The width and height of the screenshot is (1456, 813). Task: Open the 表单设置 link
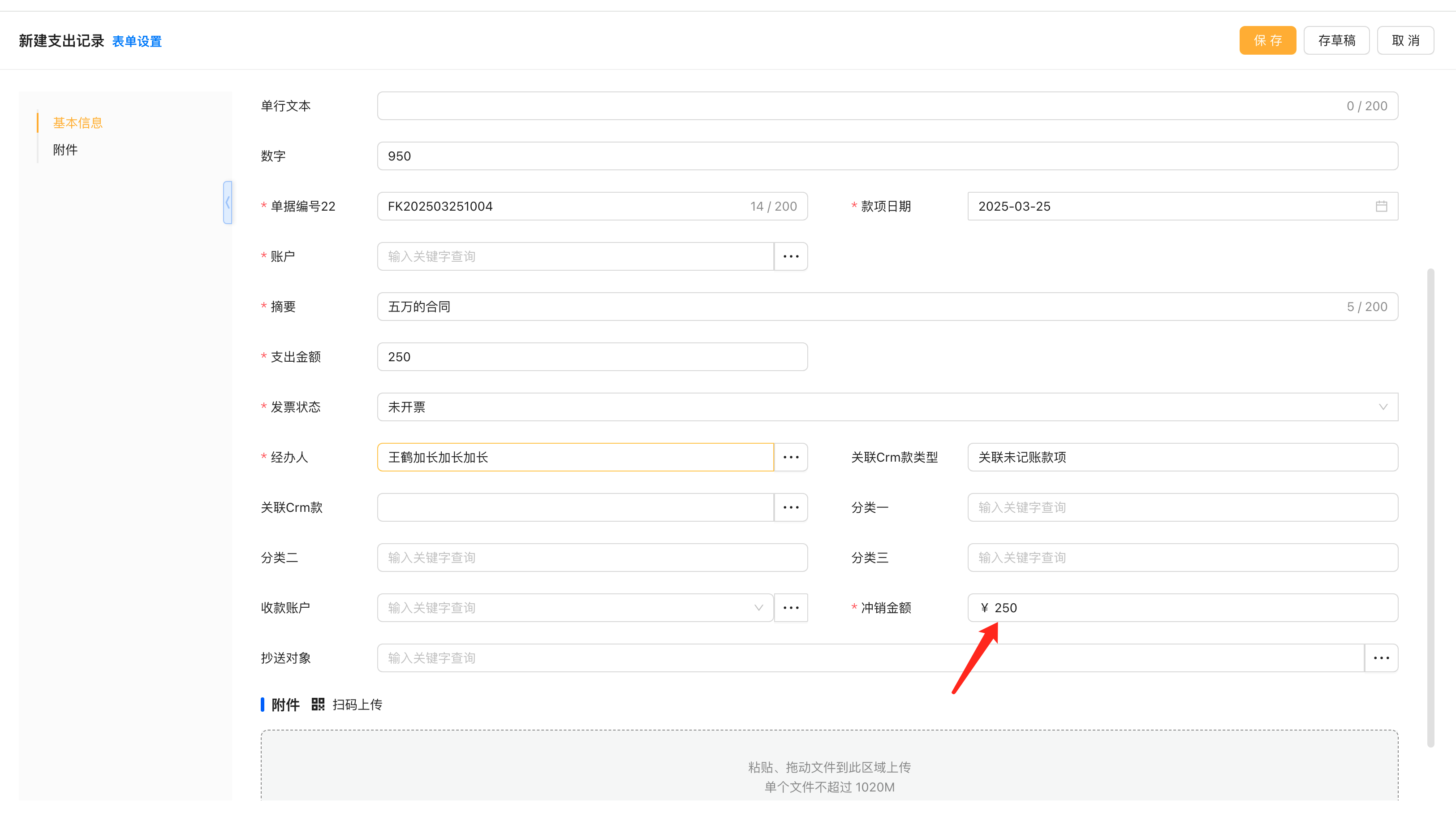(x=137, y=41)
